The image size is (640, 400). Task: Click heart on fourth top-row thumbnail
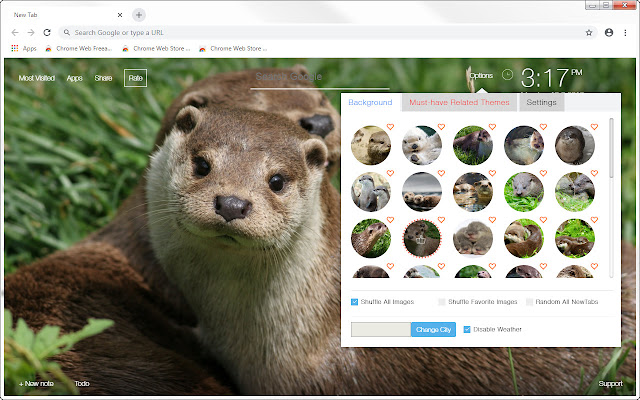point(543,127)
